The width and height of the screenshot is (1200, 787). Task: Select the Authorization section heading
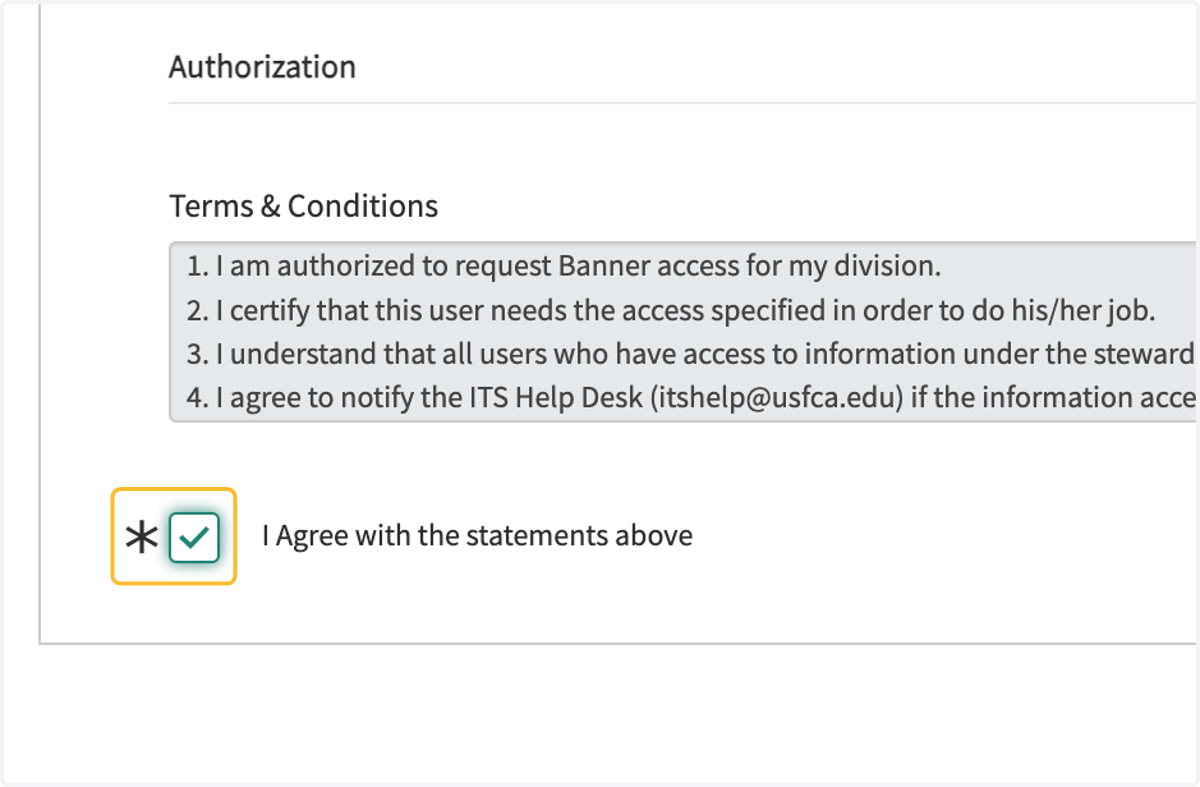tap(262, 67)
